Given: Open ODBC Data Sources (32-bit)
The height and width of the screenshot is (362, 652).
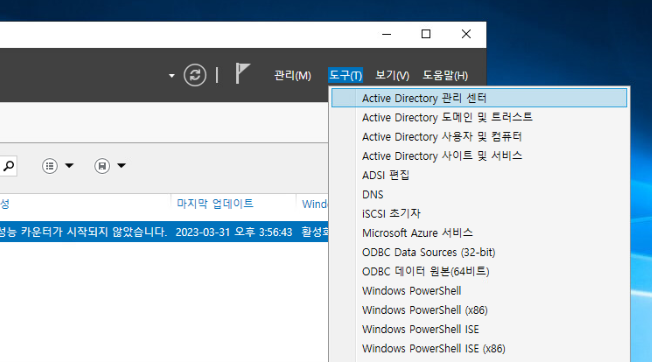Looking at the screenshot, I should click(x=479, y=252).
